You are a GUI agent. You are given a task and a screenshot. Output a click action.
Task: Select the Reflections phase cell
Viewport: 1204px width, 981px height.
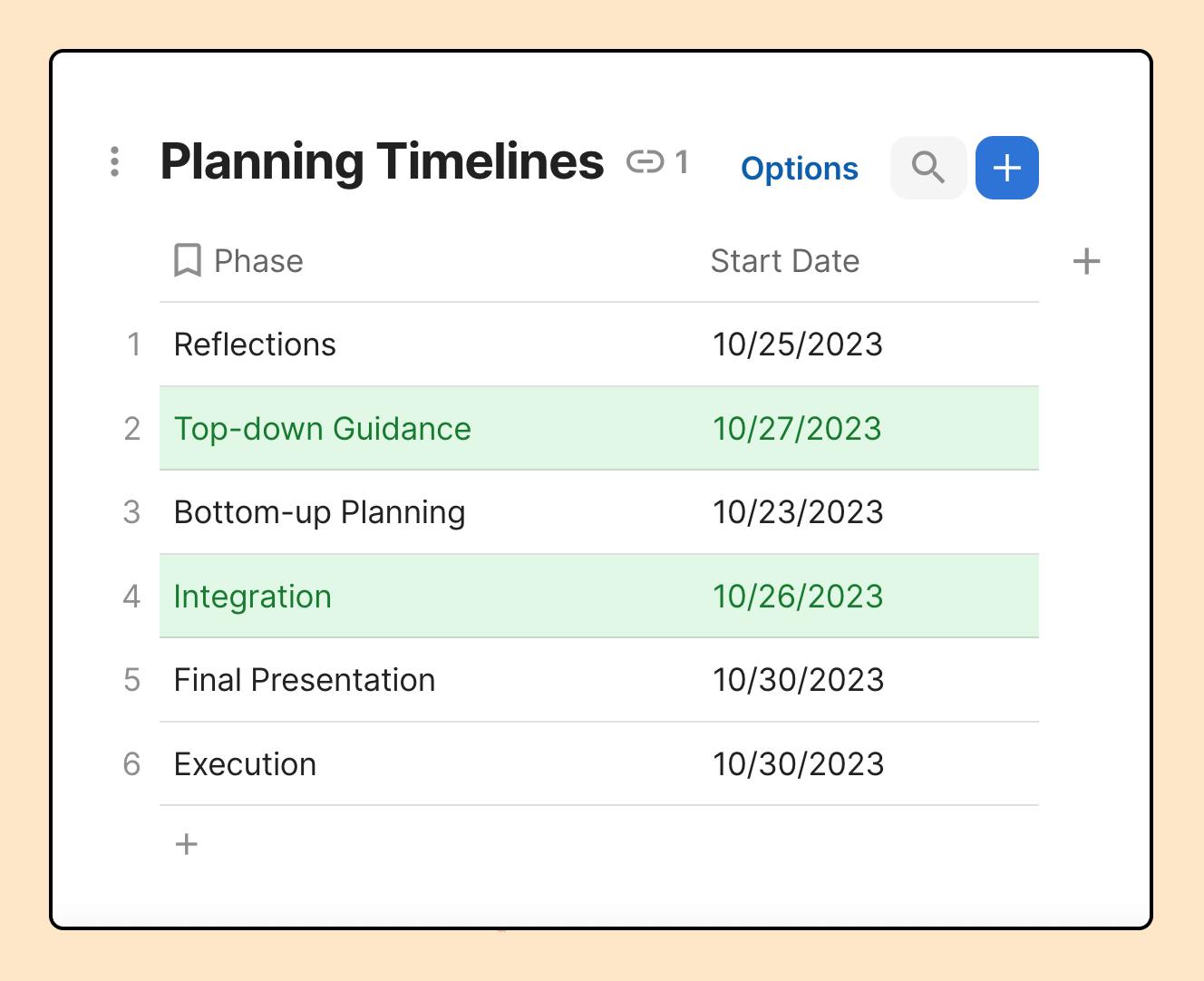255,345
